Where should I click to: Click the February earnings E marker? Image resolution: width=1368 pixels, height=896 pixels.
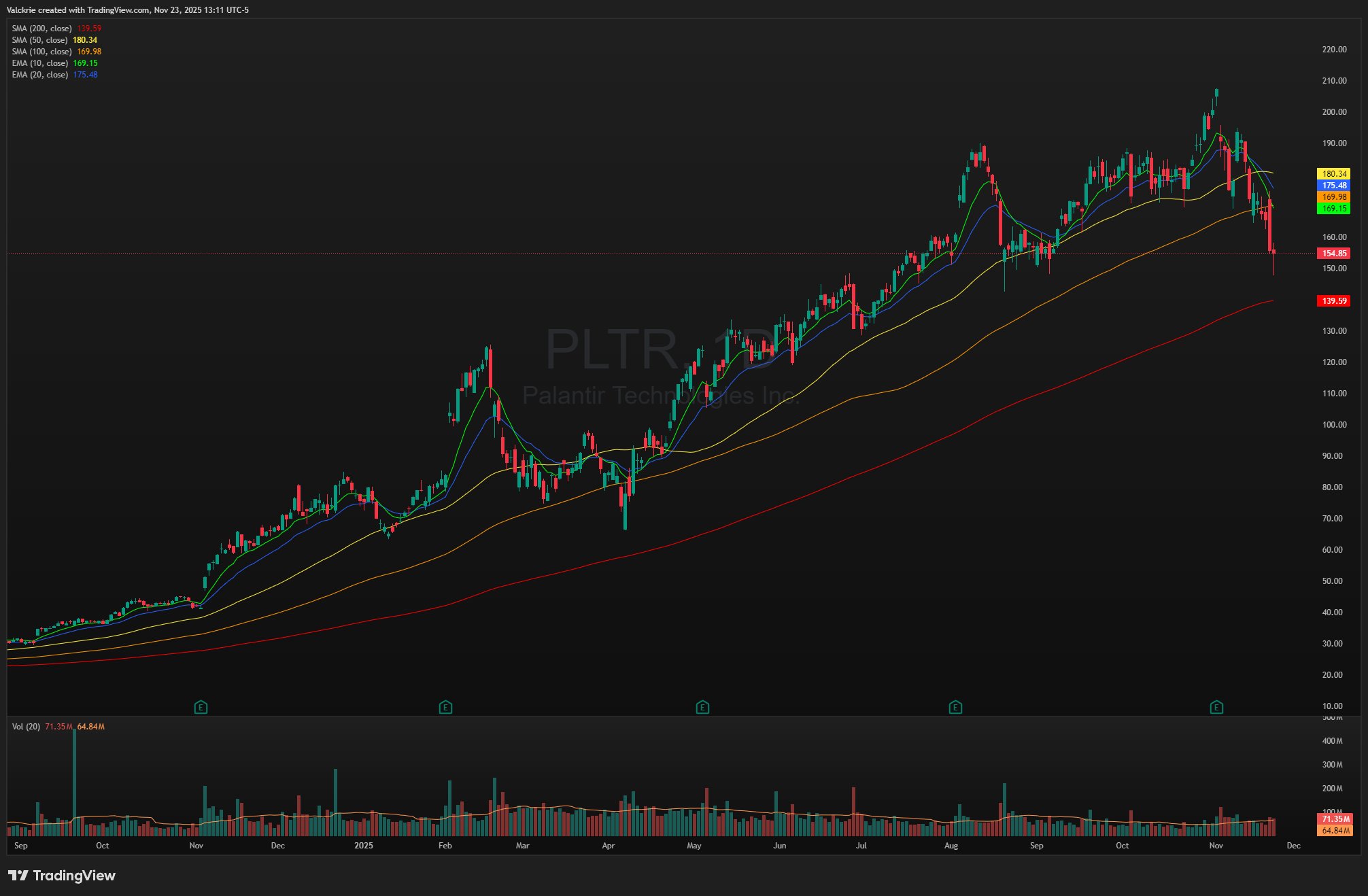point(445,708)
